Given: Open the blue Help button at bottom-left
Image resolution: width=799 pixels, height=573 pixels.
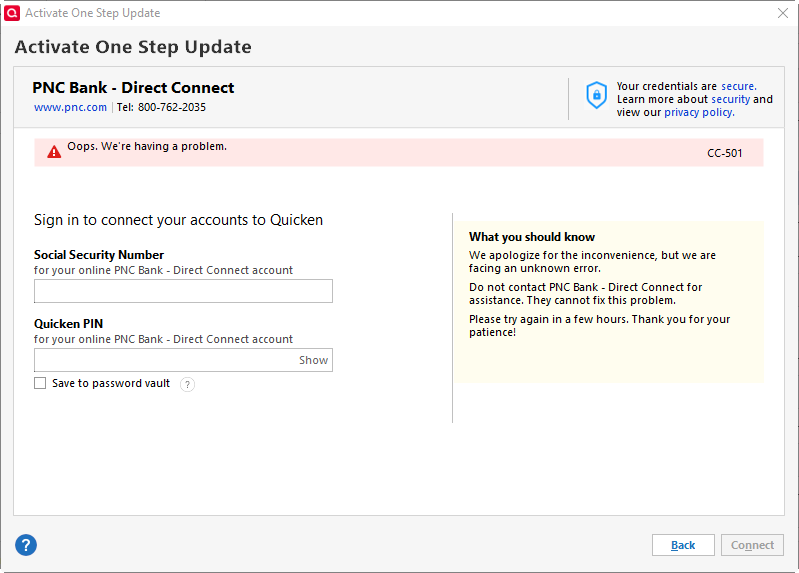Looking at the screenshot, I should [26, 545].
